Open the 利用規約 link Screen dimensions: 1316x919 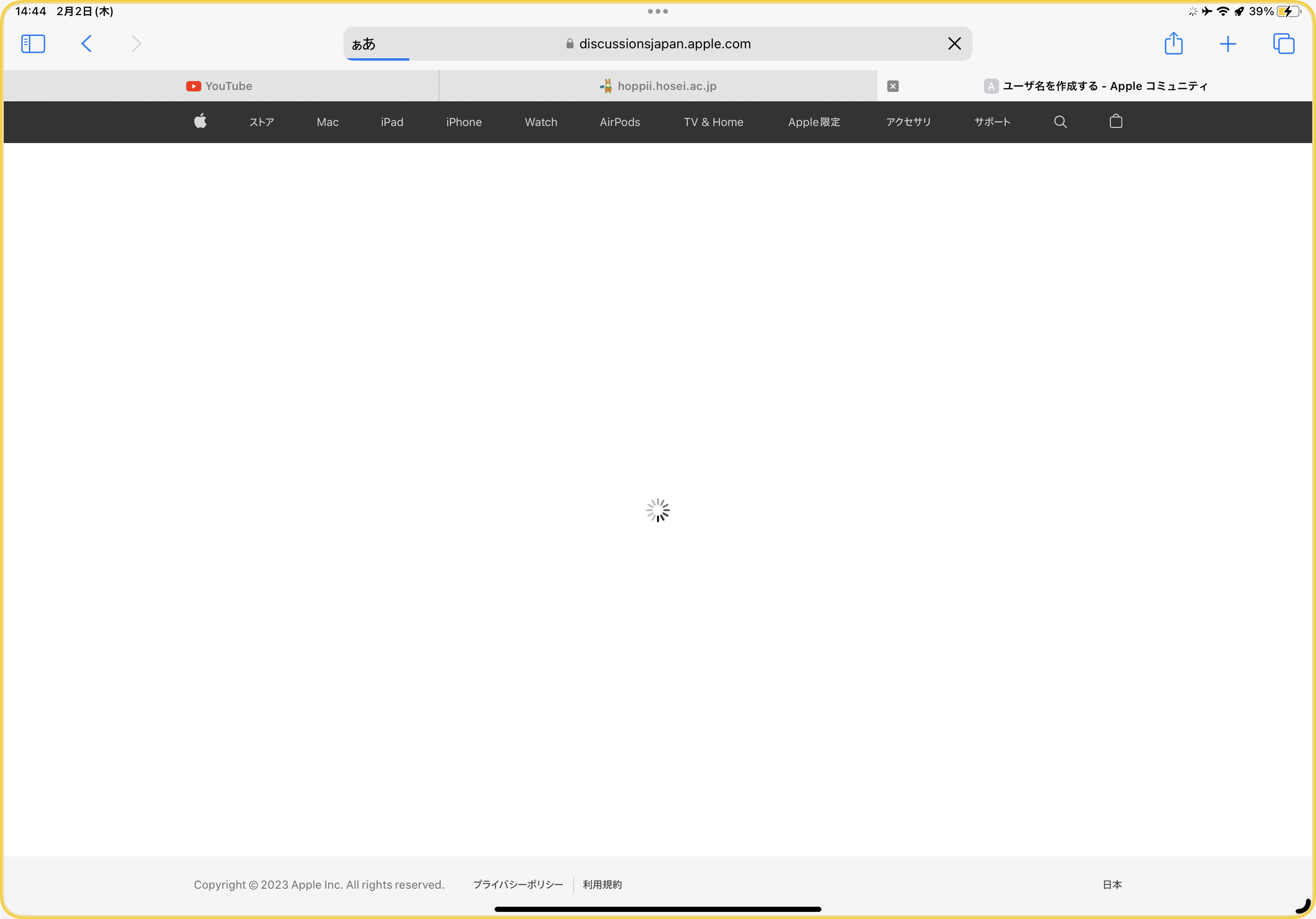602,884
